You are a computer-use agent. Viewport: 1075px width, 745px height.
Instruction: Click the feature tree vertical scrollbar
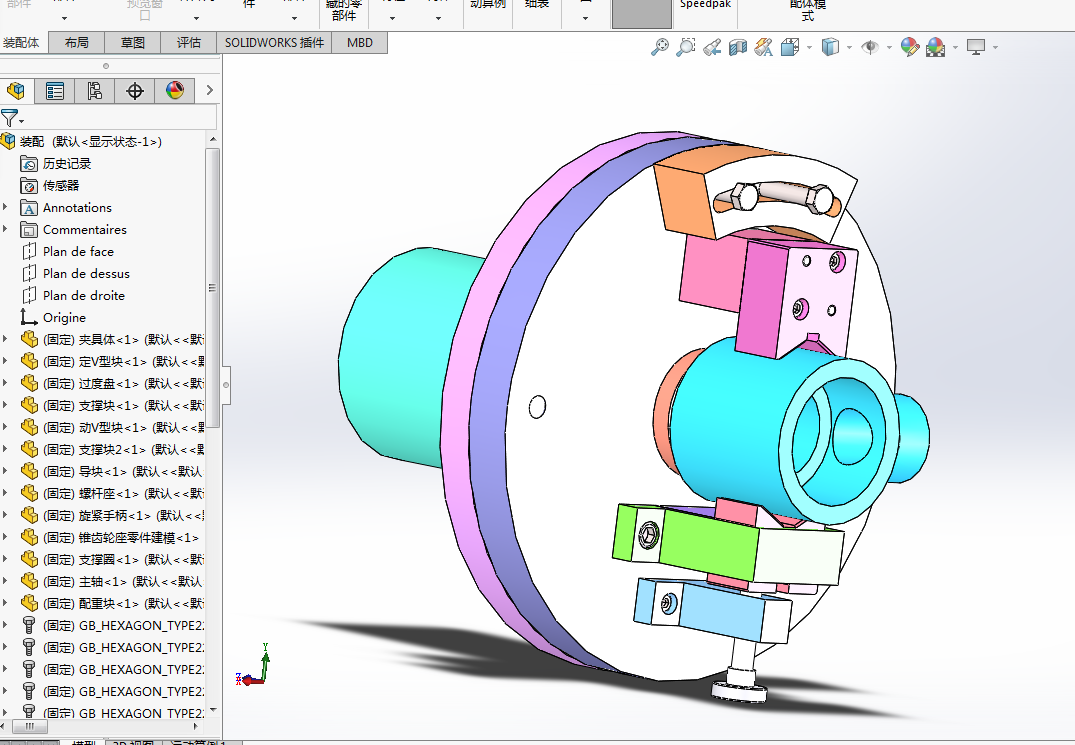(212, 288)
